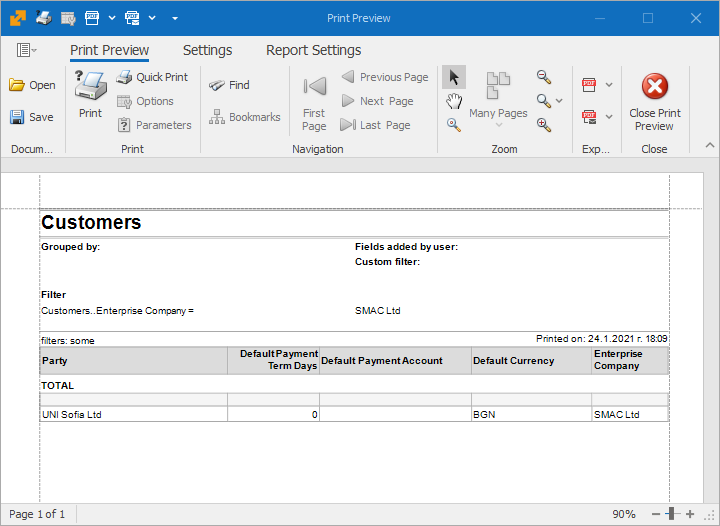
Task: Click the Save document button
Action: point(31,117)
